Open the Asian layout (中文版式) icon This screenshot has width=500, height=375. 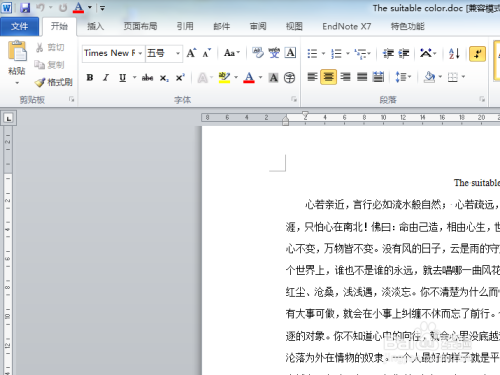tap(426, 53)
